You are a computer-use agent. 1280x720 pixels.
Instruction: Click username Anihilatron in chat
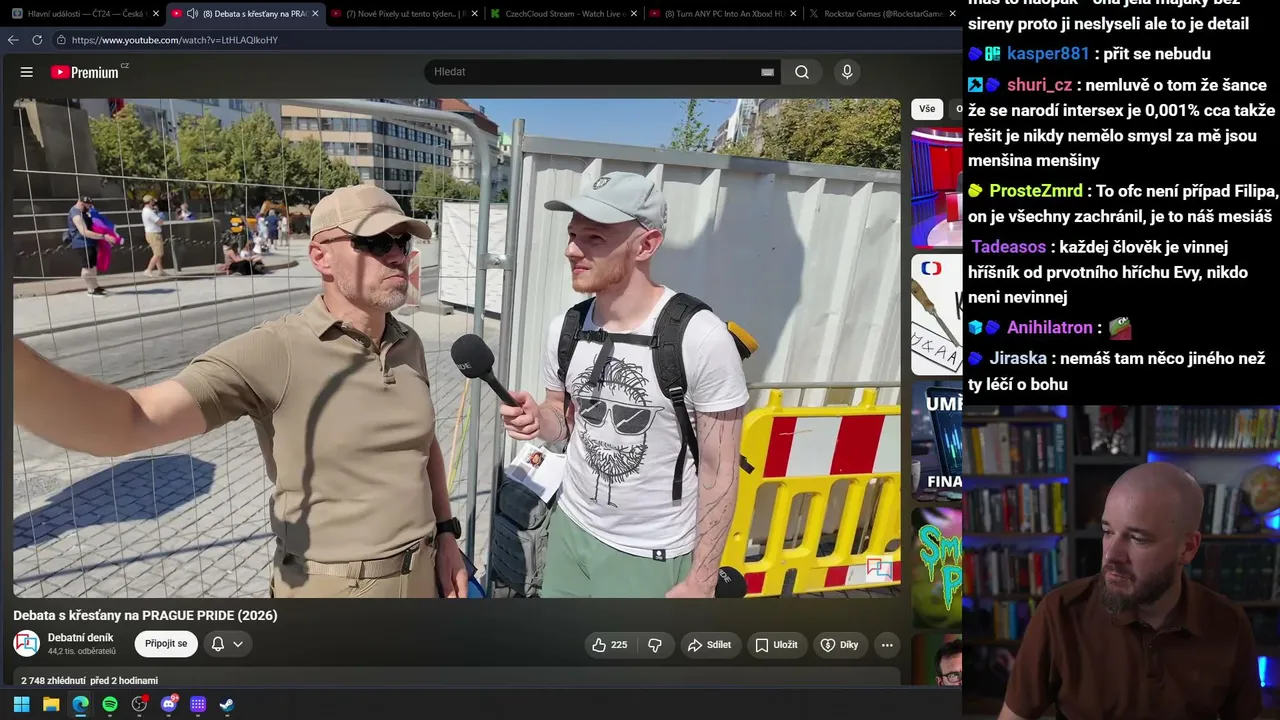pyautogui.click(x=1050, y=328)
